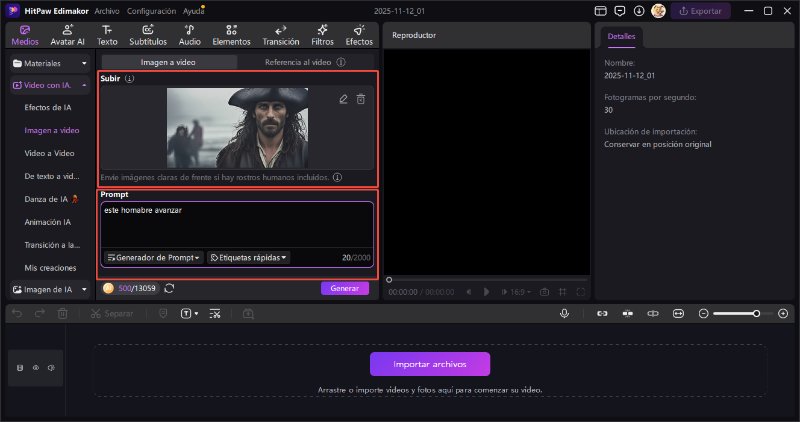Open the Subtítulos section

click(148, 35)
